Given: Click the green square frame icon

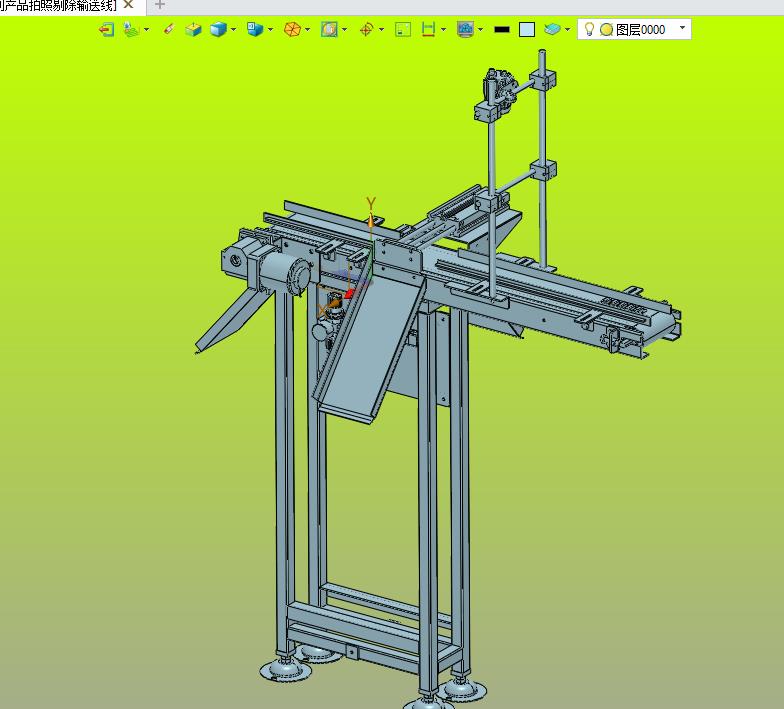Looking at the screenshot, I should 403,30.
